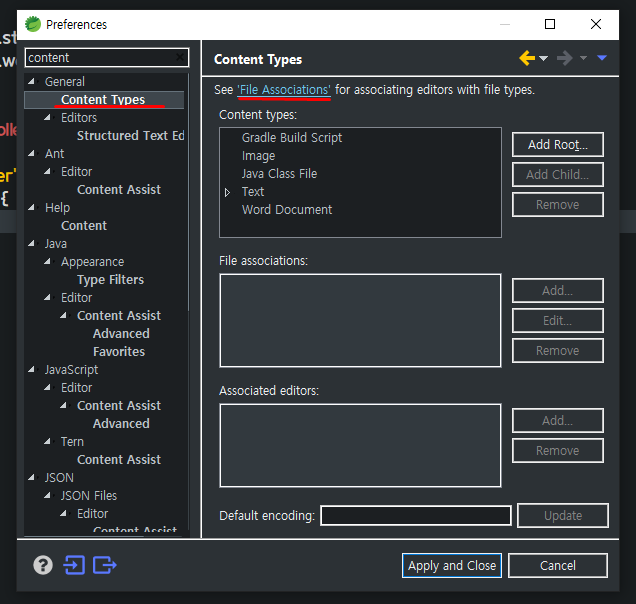Expand the Text content type
The height and width of the screenshot is (604, 636).
tap(228, 192)
